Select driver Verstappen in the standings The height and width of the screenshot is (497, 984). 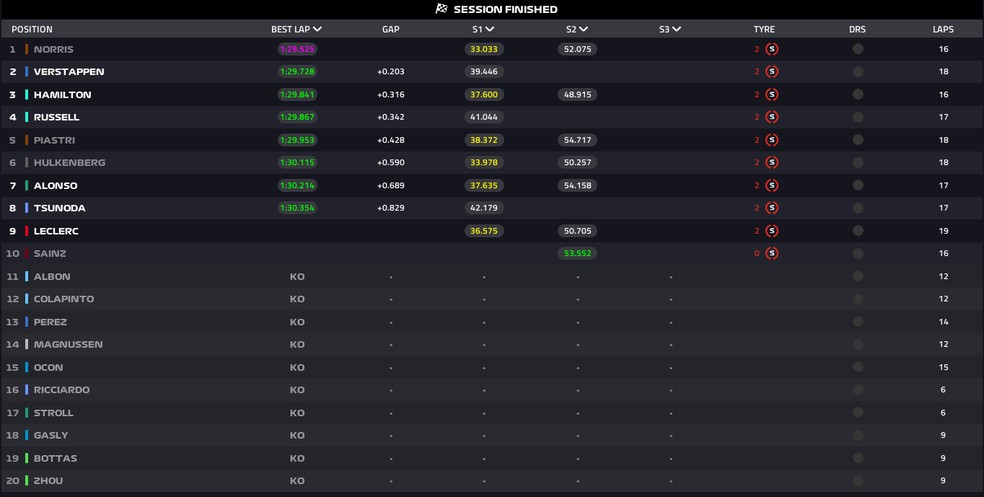pos(68,72)
